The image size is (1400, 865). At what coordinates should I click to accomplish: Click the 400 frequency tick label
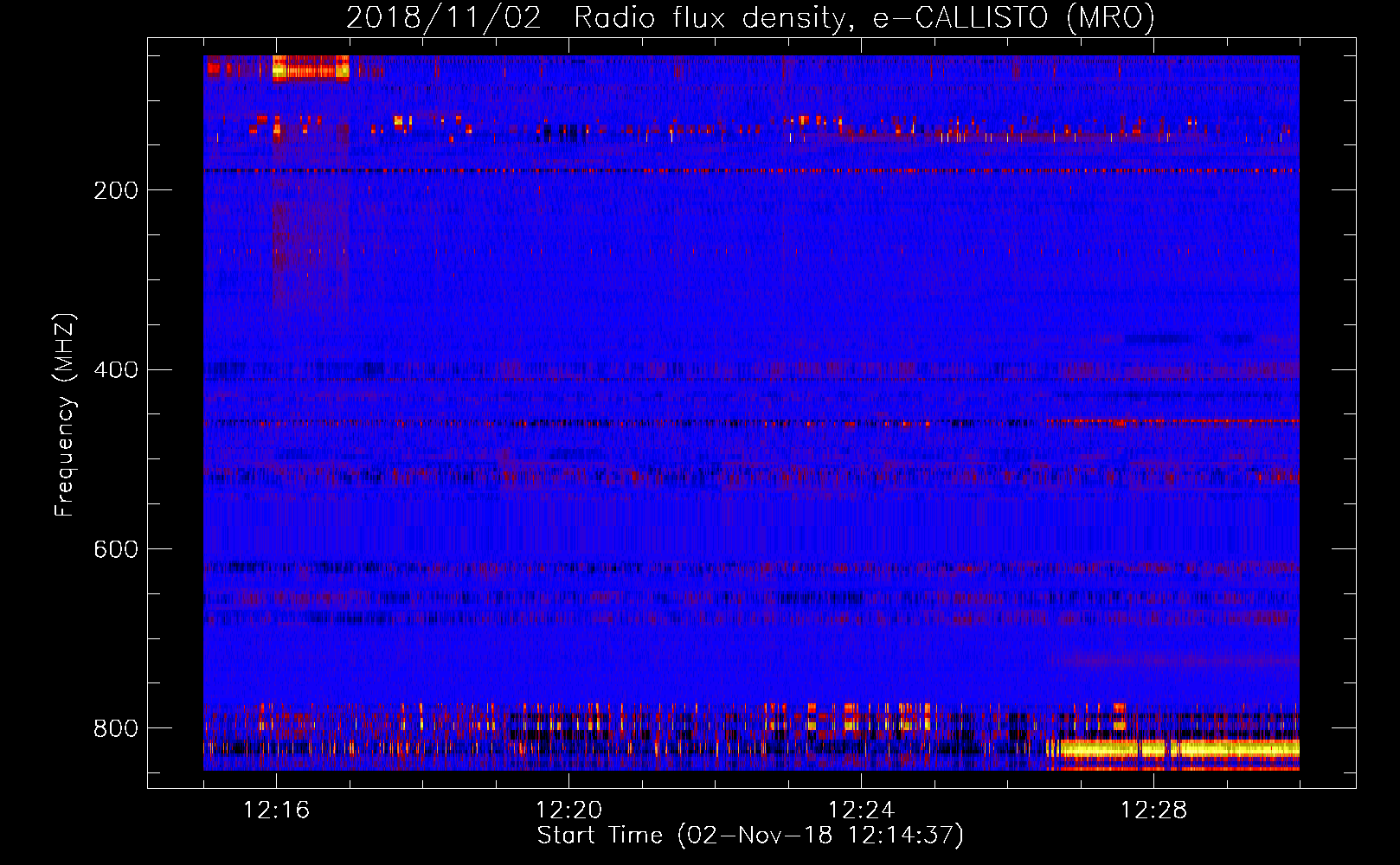point(116,370)
